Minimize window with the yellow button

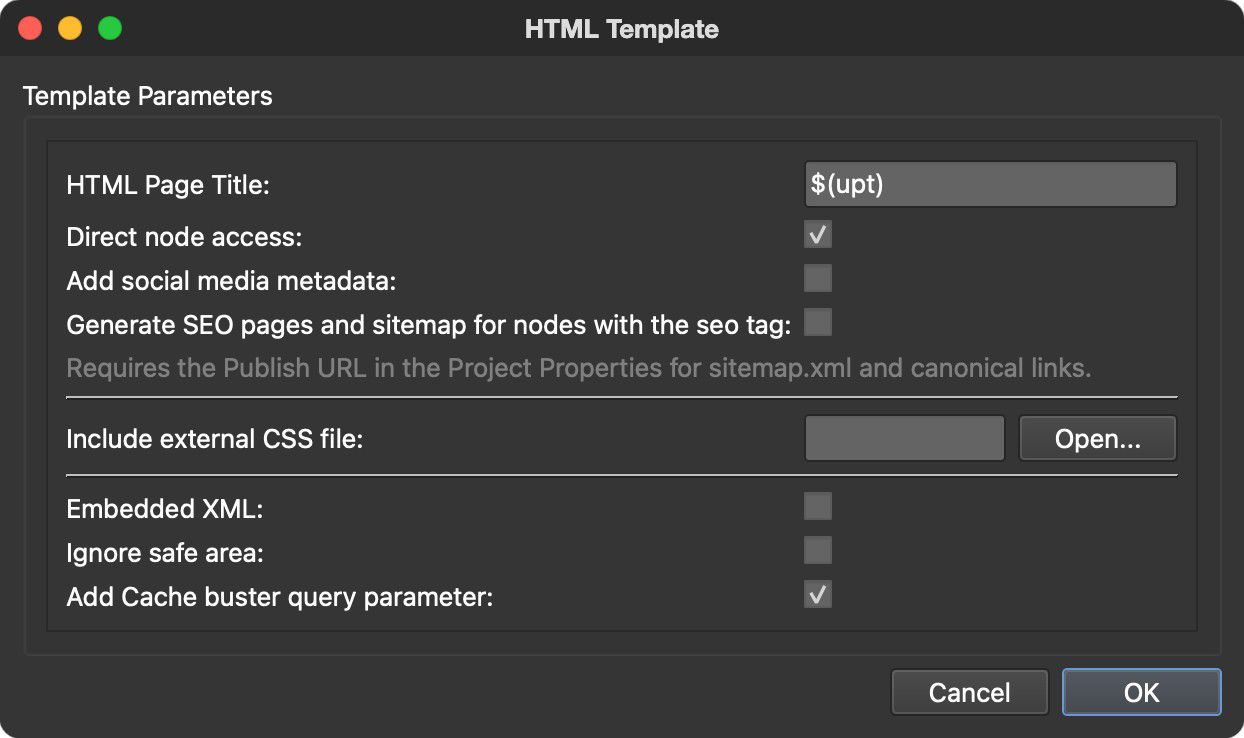(x=70, y=29)
